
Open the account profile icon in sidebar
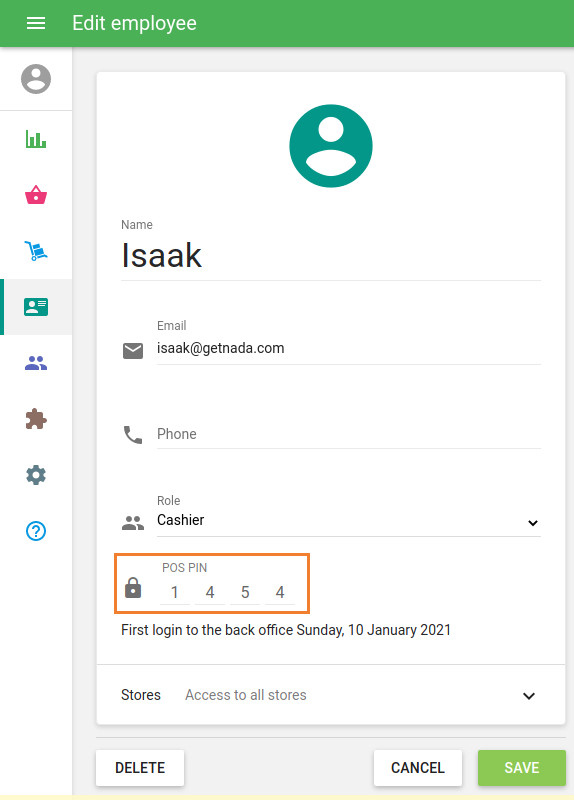pyautogui.click(x=36, y=79)
